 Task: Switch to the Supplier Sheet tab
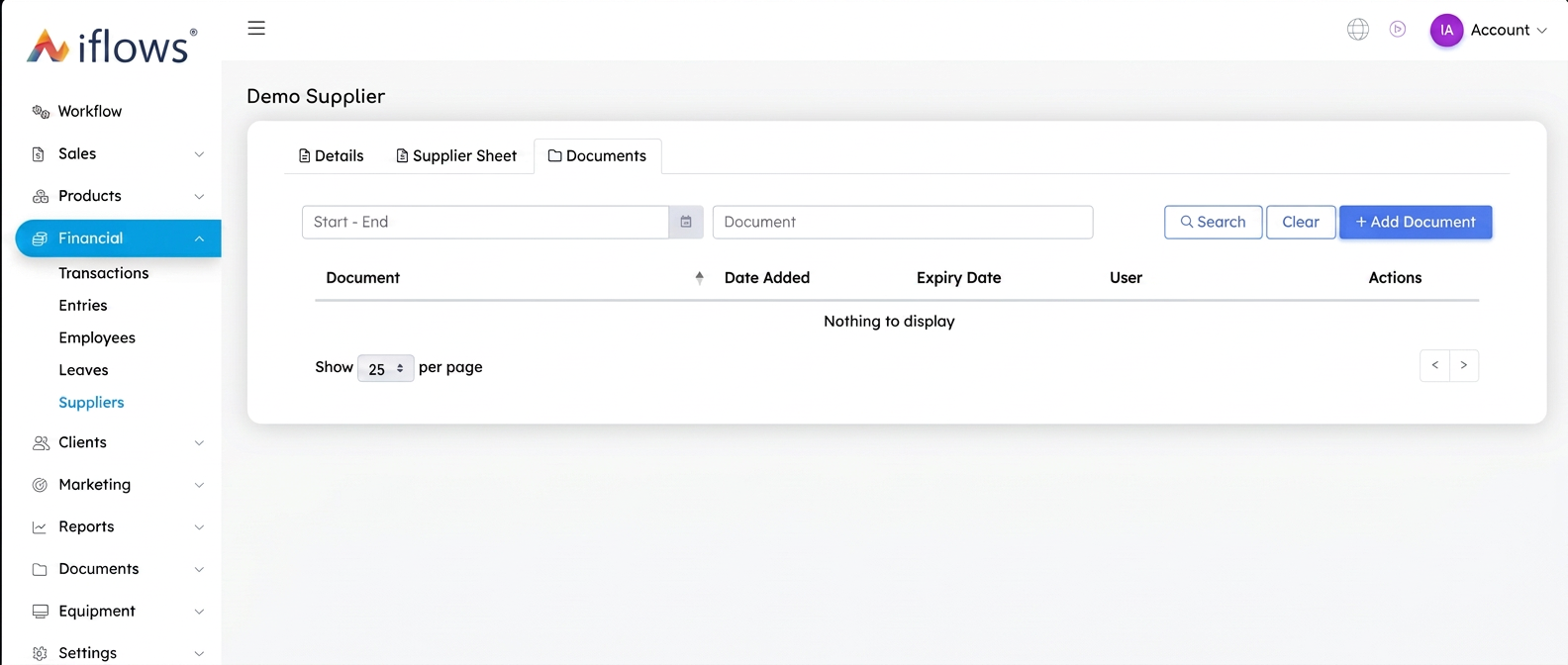(456, 156)
